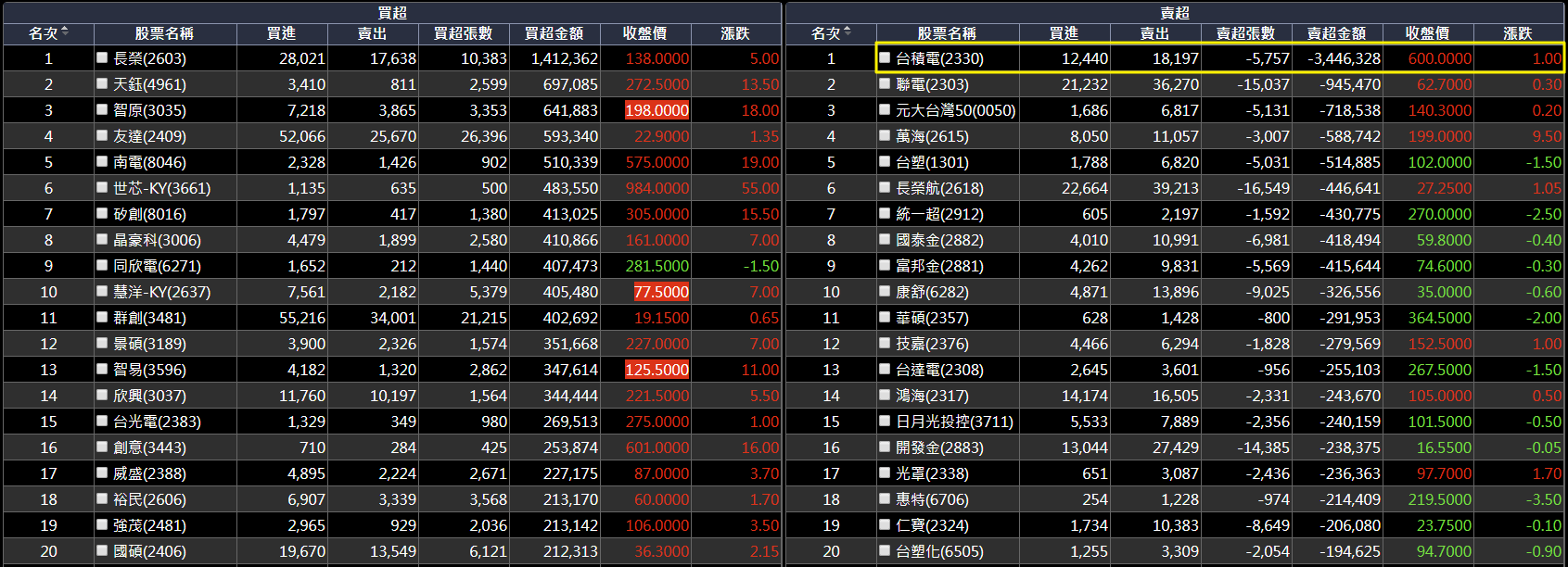
Task: Click the net sell volume -16,549
Action: click(1264, 188)
